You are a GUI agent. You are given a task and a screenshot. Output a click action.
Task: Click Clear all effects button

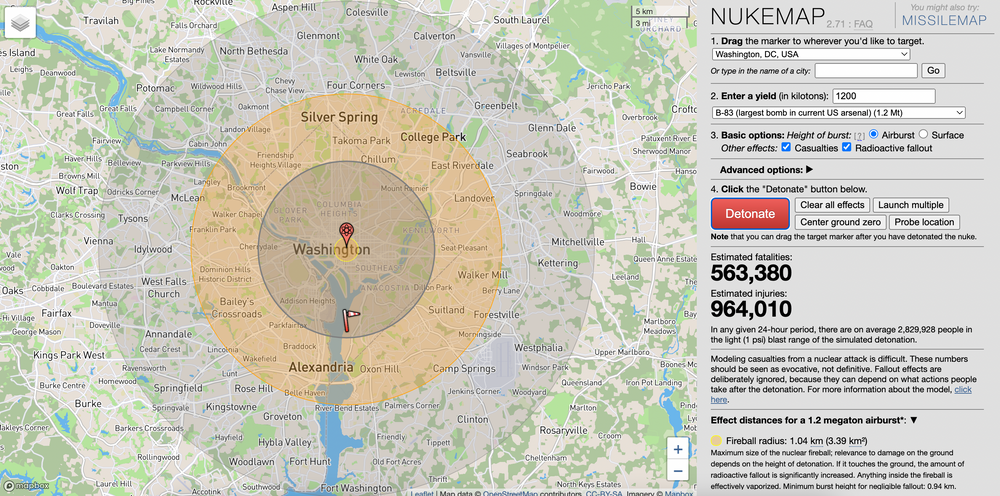832,205
